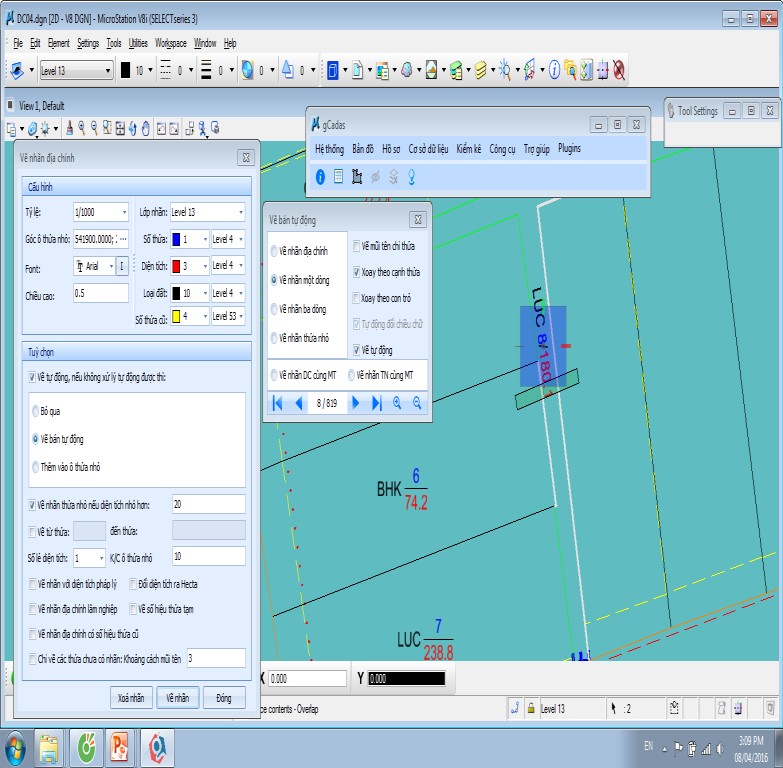Enable the 'Vẽ mũi tên chỉ thửa' checkbox
The image size is (783, 768).
point(357,245)
